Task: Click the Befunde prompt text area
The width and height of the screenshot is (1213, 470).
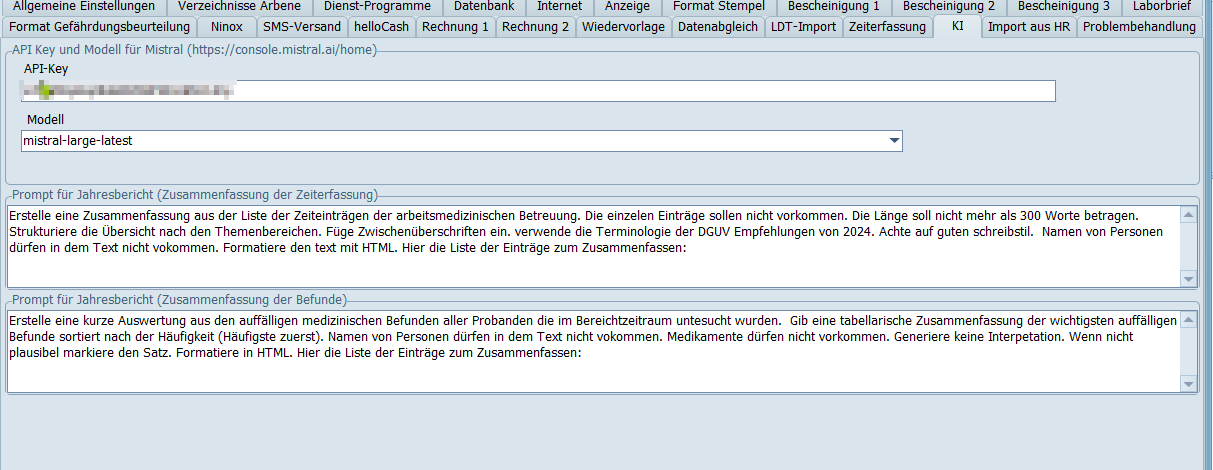Action: (590, 350)
